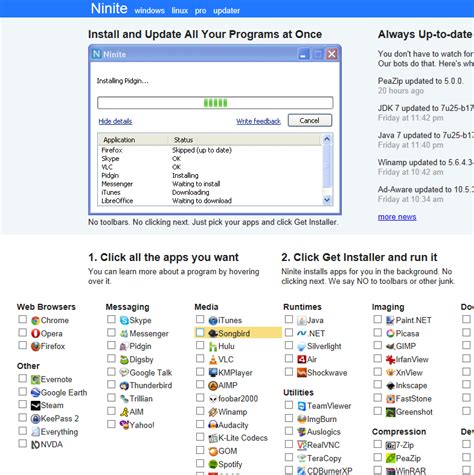Click the Inkscape label
The height and width of the screenshot is (475, 474).
point(411,386)
